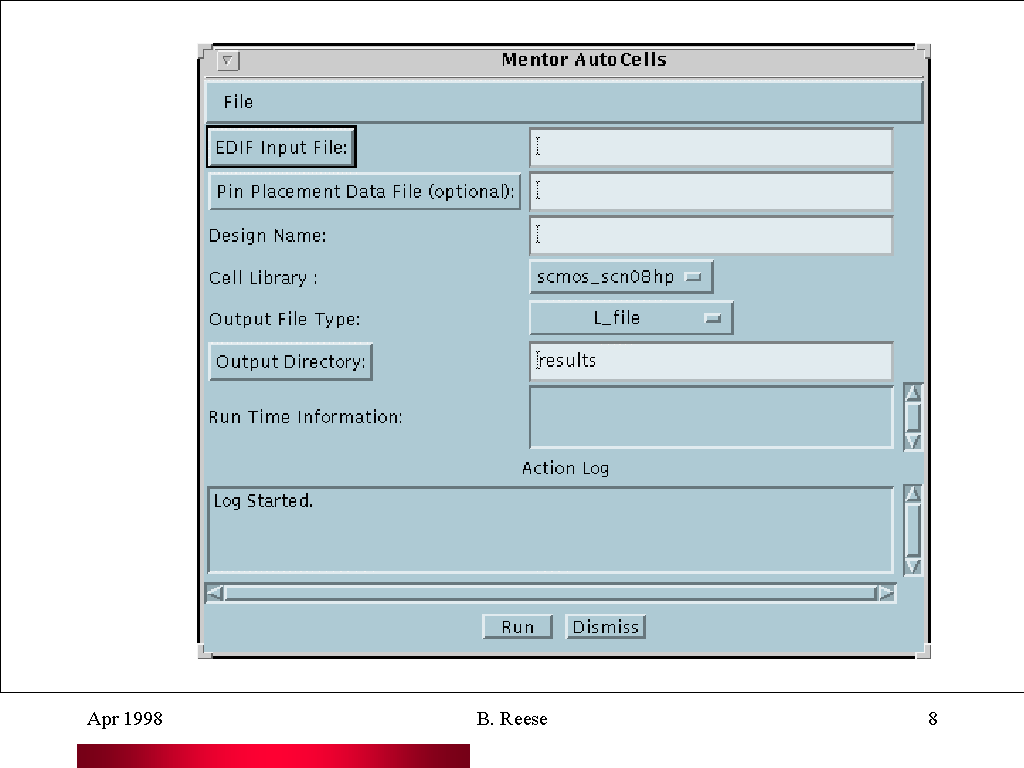Open the window menu button in title bar

(x=228, y=61)
